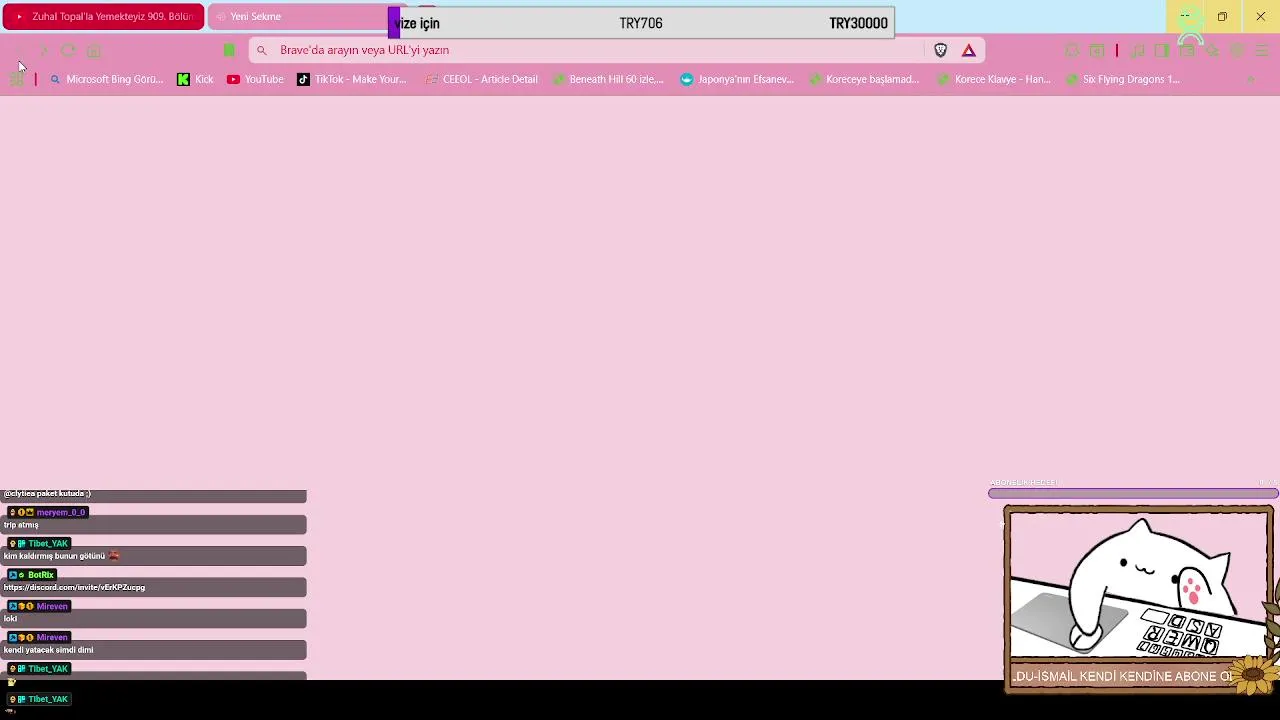Switch to the Yeni Sekme tab

(x=298, y=16)
